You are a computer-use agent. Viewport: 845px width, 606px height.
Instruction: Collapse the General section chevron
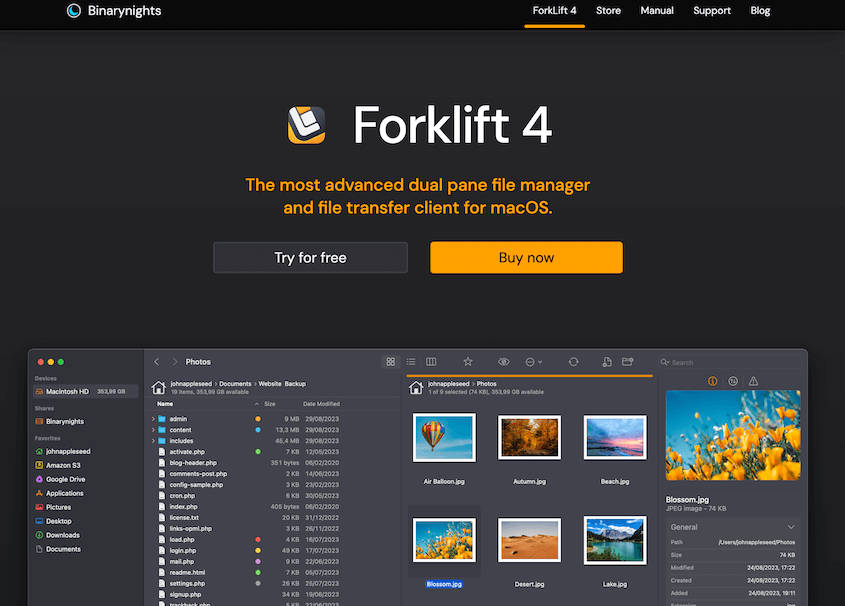pos(791,527)
